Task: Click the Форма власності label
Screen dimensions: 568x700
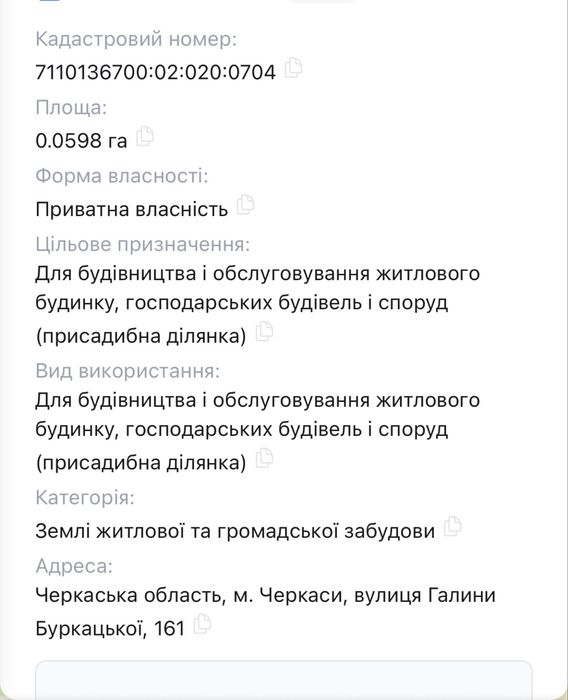Action: (122, 176)
